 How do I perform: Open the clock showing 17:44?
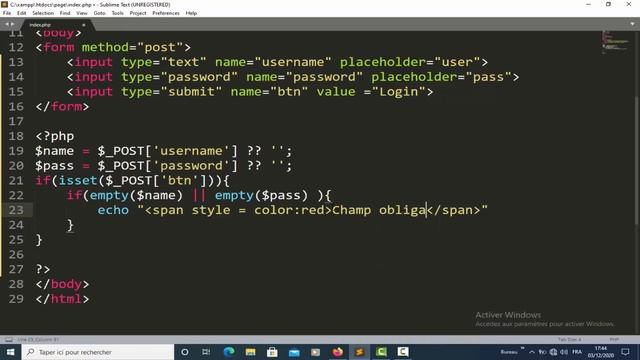pyautogui.click(x=600, y=352)
